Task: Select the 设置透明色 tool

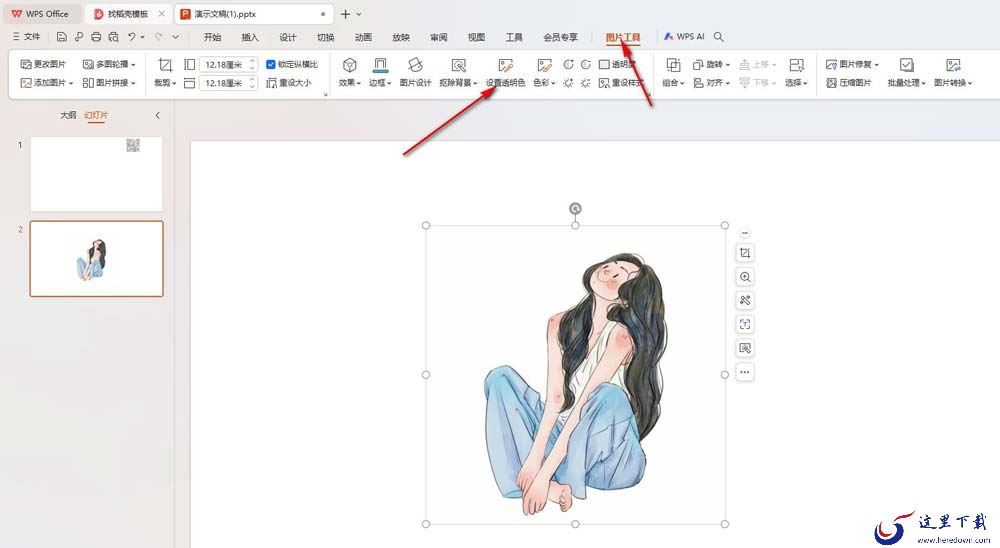Action: (x=505, y=73)
